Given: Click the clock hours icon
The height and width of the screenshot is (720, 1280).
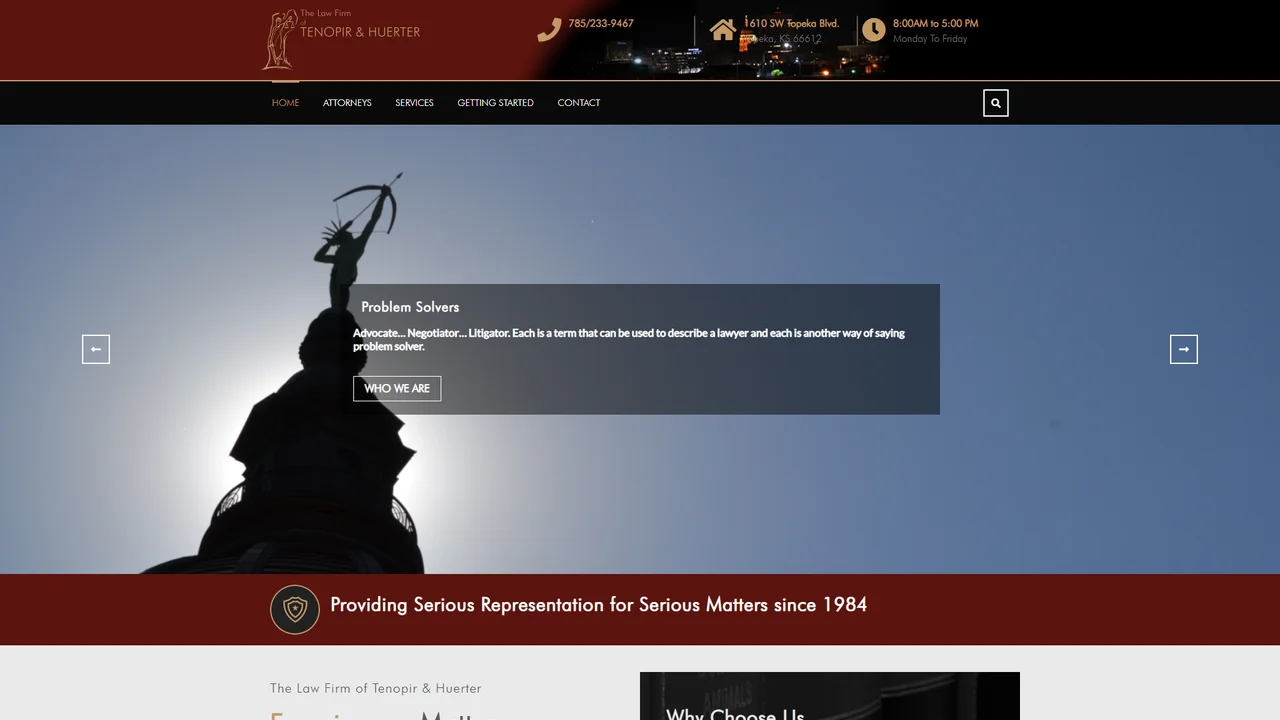Looking at the screenshot, I should click(873, 30).
